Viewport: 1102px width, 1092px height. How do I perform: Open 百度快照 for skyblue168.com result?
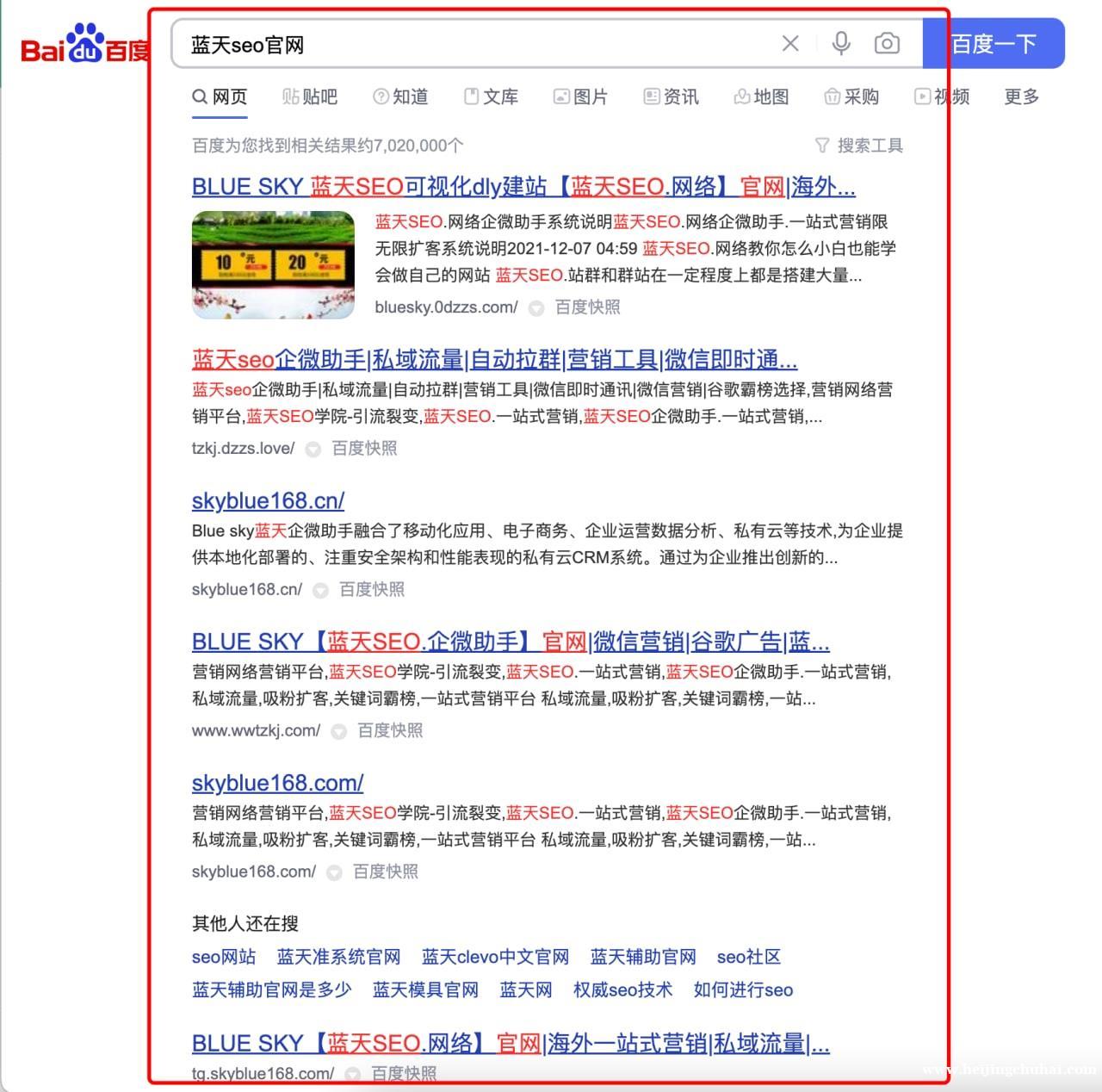(x=385, y=872)
